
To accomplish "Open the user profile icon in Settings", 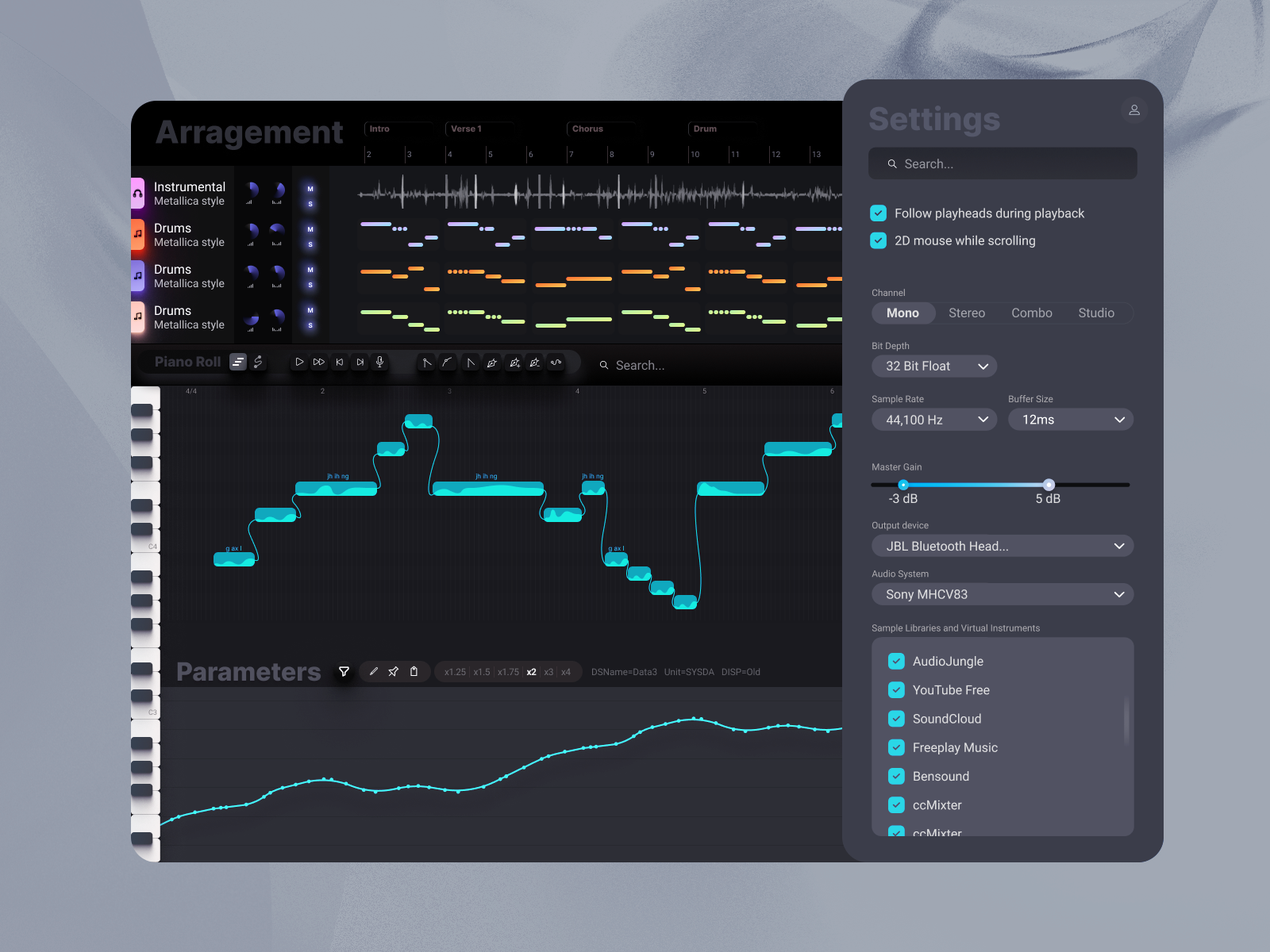I will tap(1134, 110).
